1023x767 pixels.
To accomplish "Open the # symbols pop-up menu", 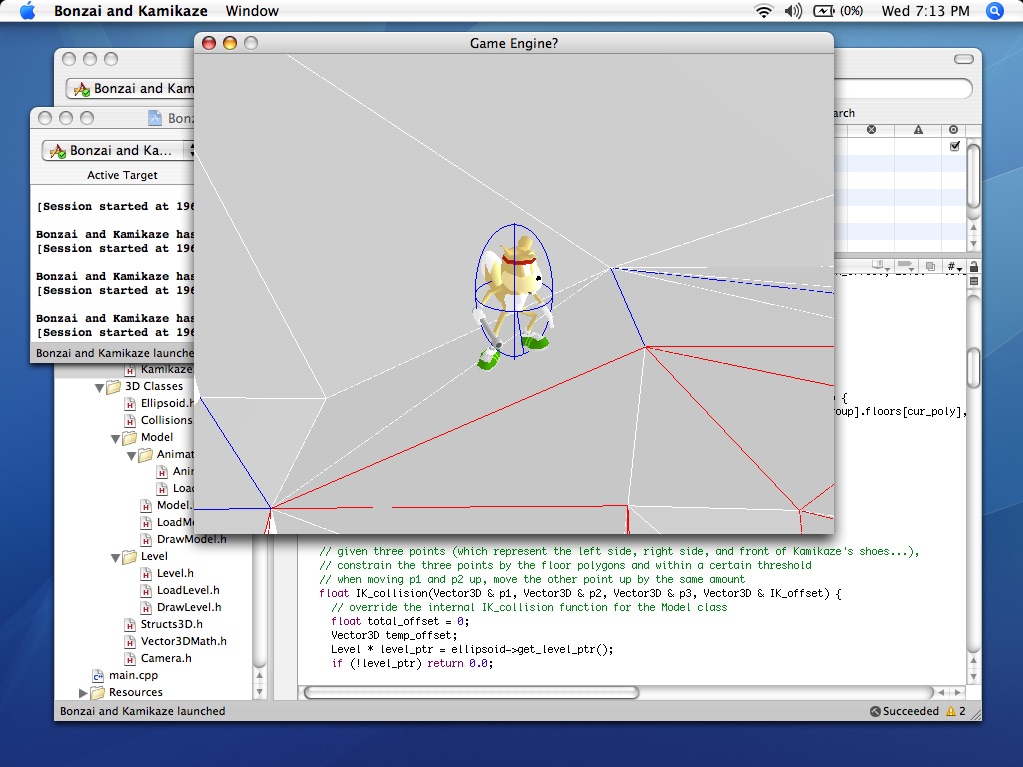I will click(x=954, y=266).
